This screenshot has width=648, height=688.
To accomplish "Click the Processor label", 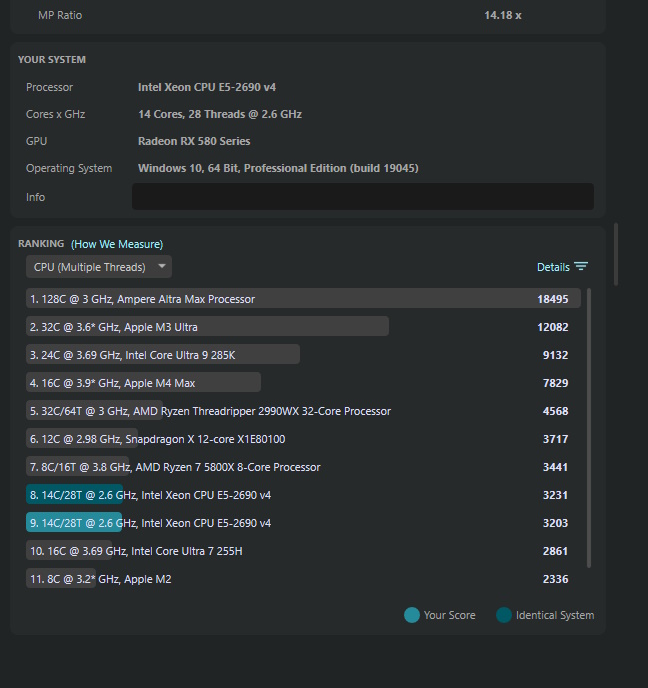I will click(x=49, y=87).
